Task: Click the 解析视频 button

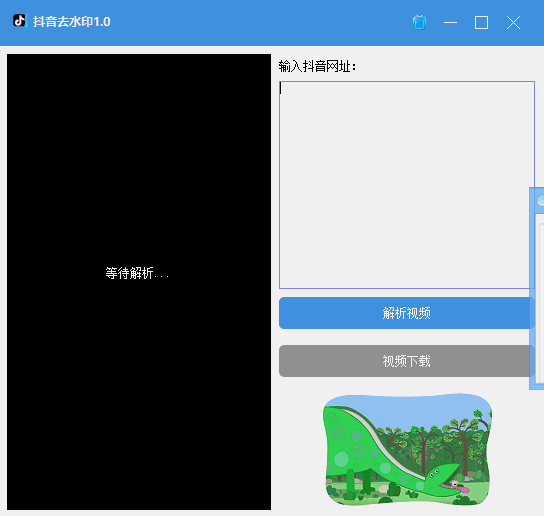Action: click(x=407, y=313)
